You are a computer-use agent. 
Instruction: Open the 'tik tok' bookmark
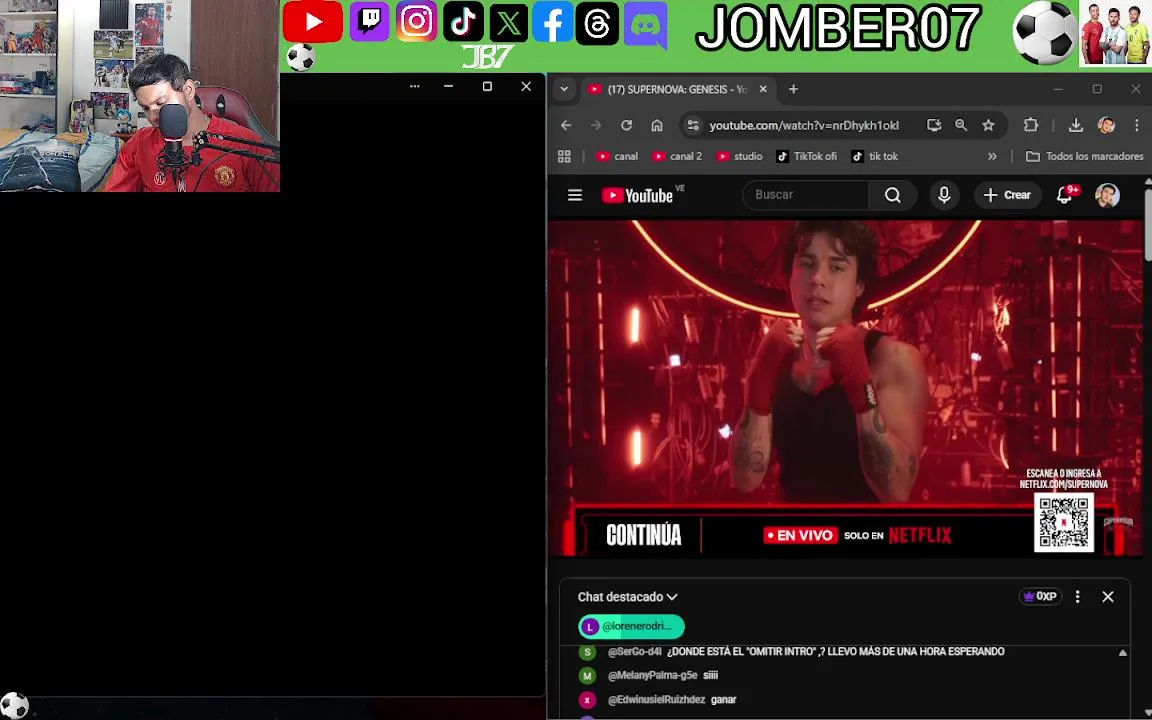coord(874,156)
